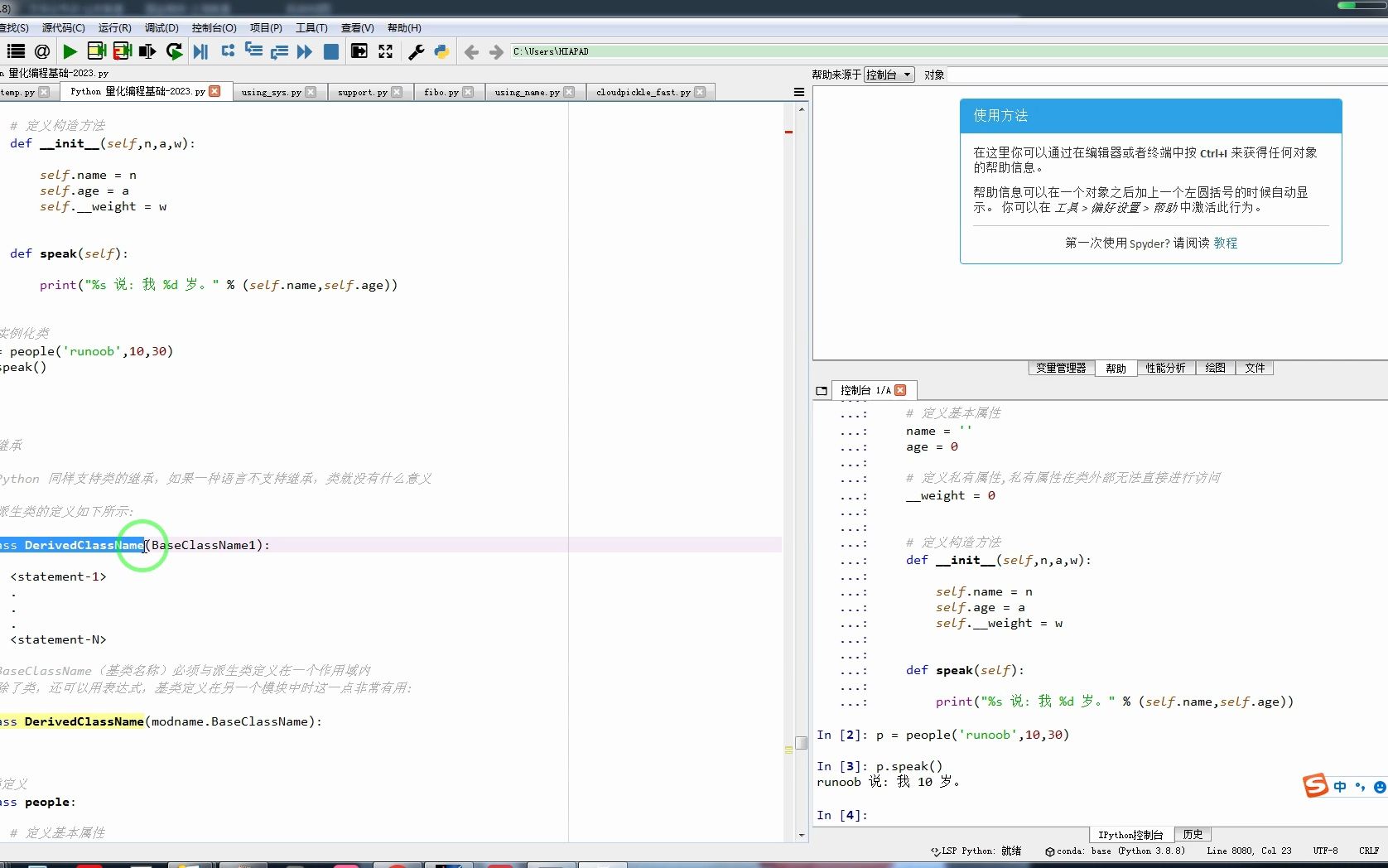
Task: Switch to 绘图 pane tab
Action: [1215, 368]
